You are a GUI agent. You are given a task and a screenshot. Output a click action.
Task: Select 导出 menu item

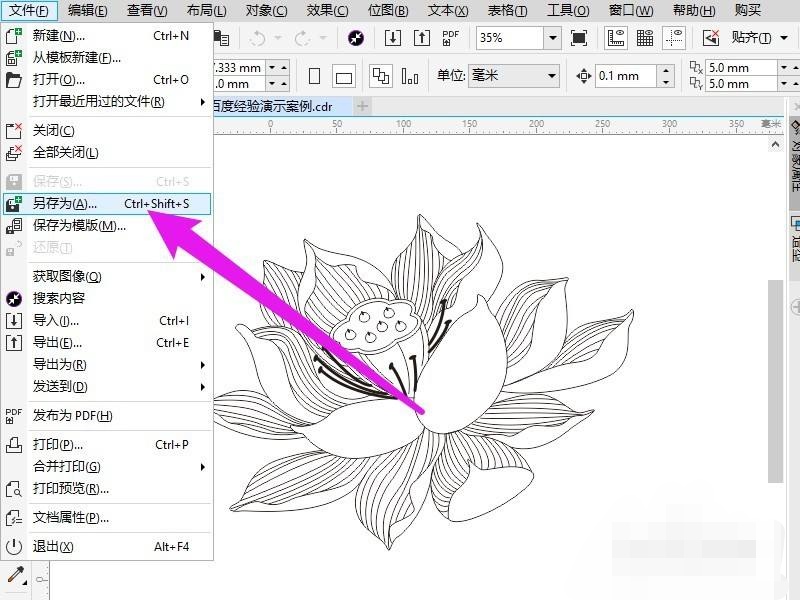pyautogui.click(x=107, y=343)
